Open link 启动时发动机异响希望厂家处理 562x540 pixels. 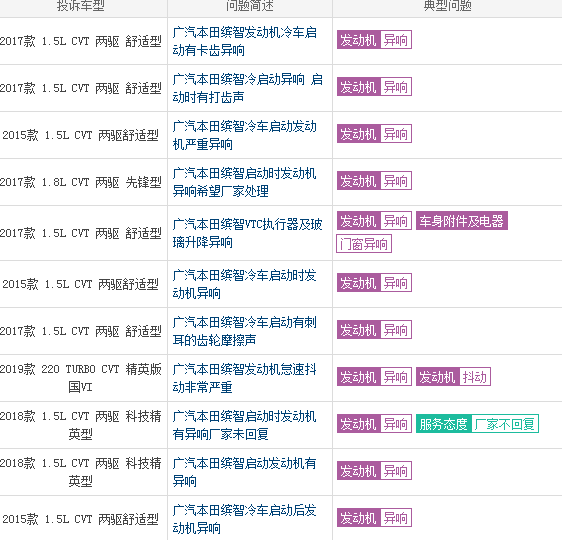pyautogui.click(x=245, y=182)
